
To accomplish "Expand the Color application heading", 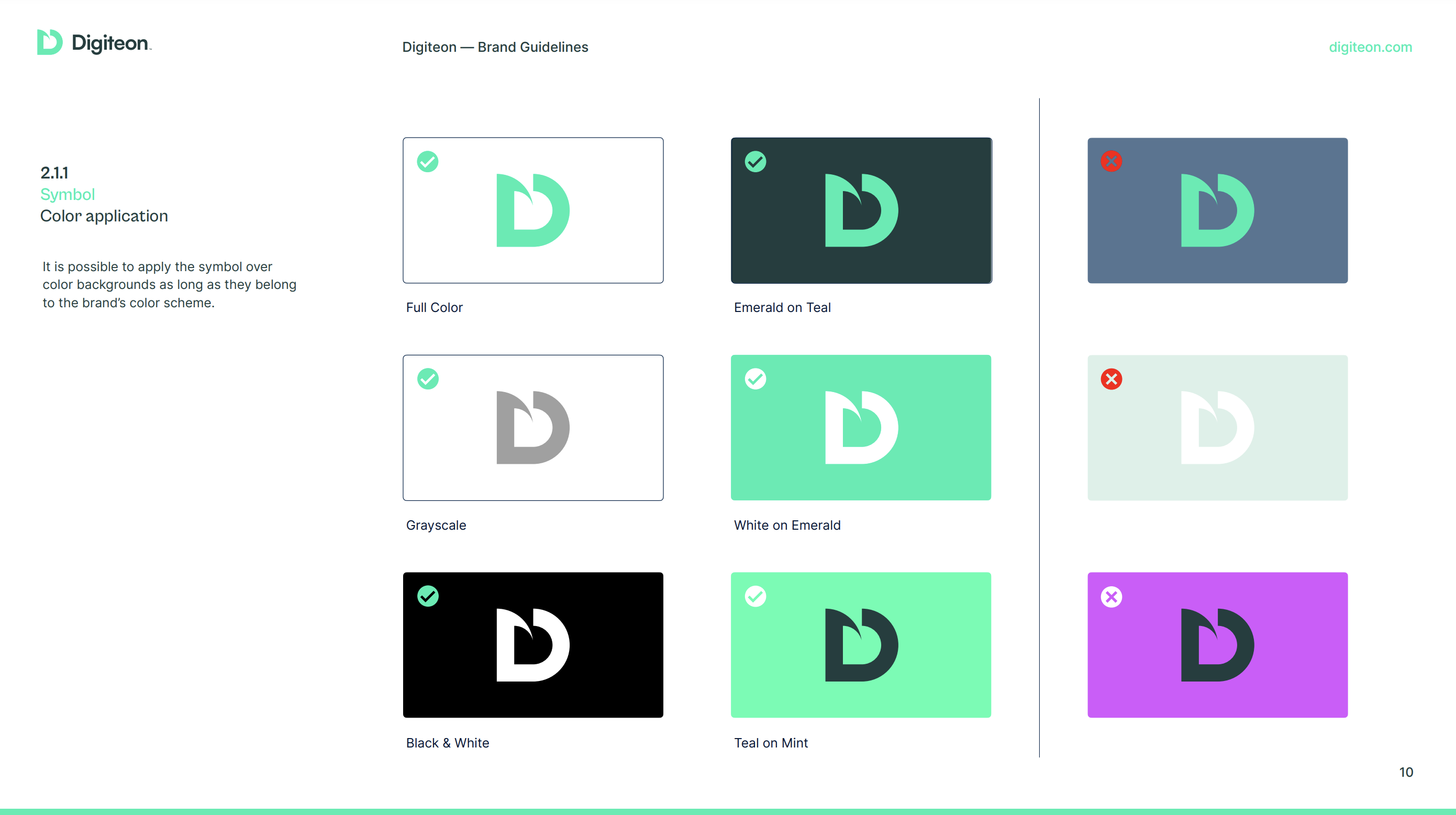I will coord(104,215).
